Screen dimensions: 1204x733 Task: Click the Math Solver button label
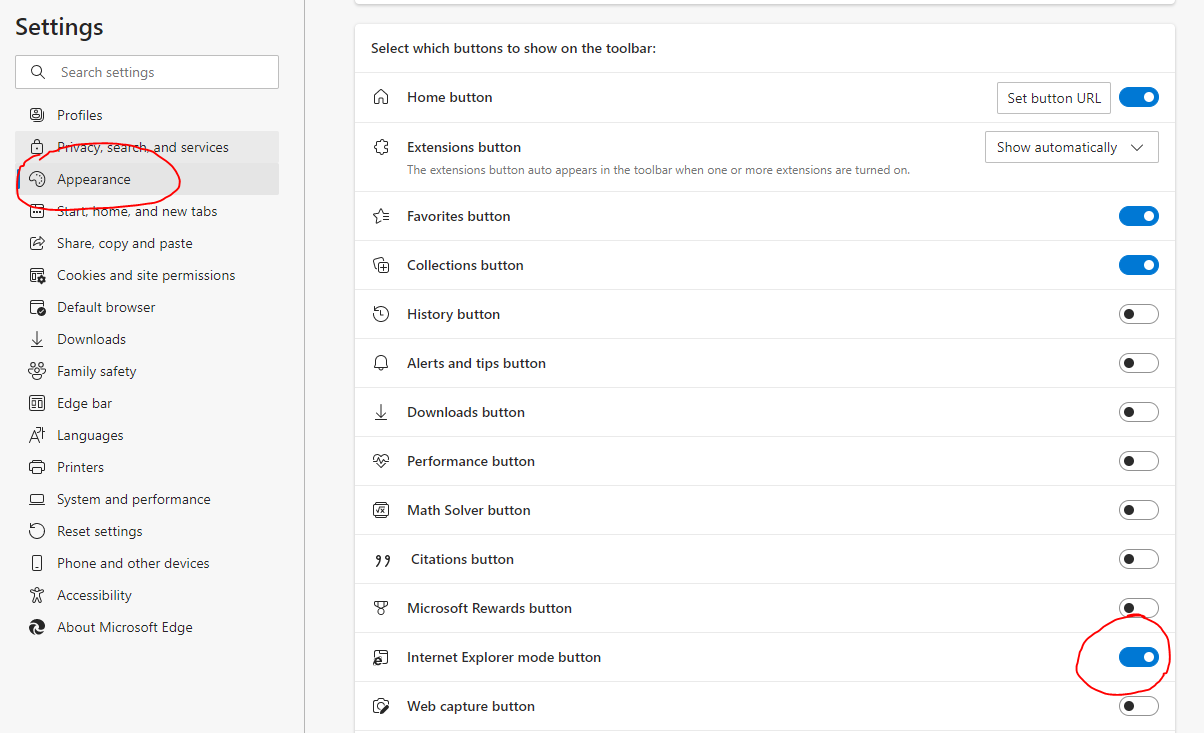click(x=469, y=510)
